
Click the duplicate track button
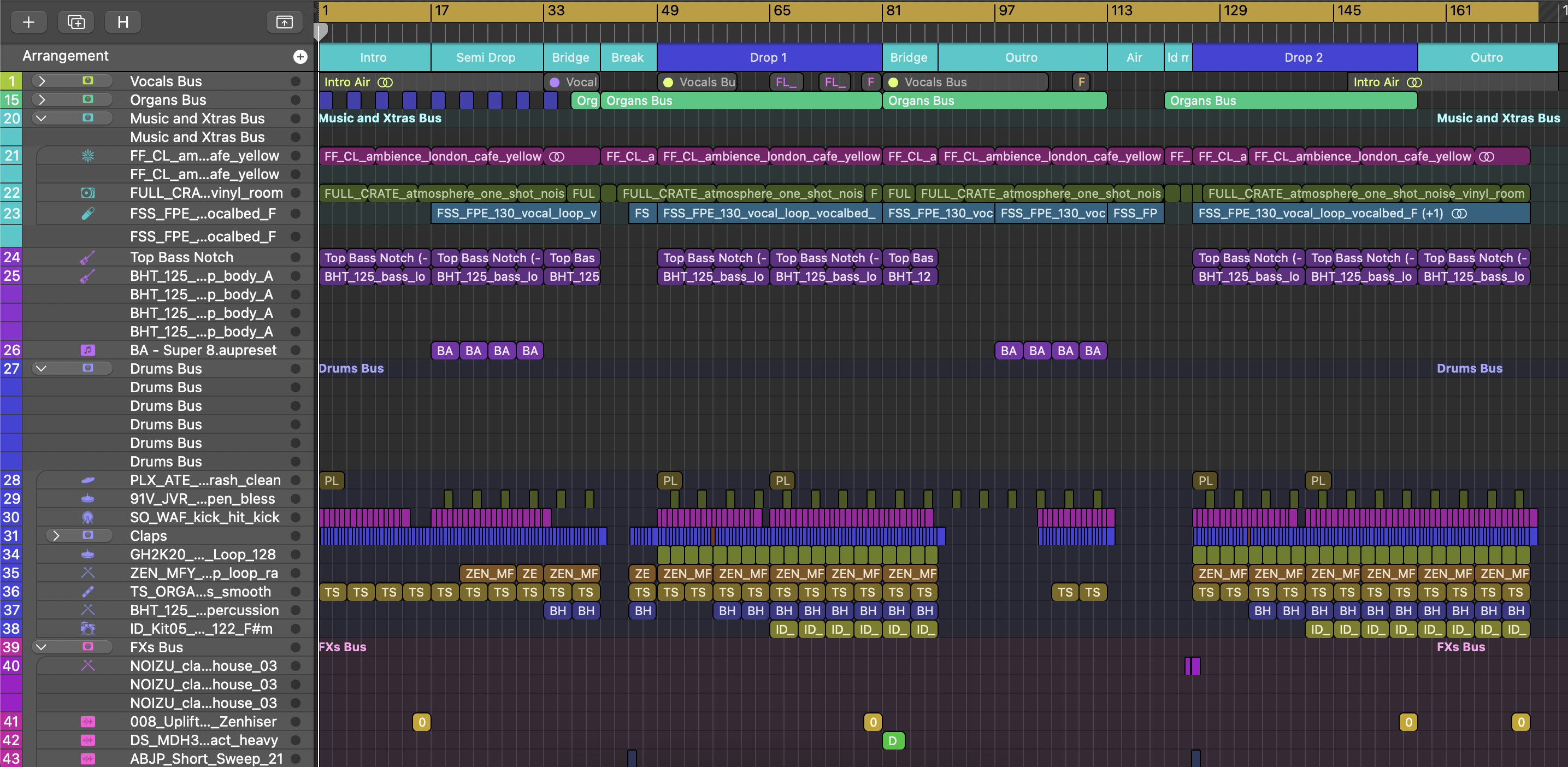(76, 22)
